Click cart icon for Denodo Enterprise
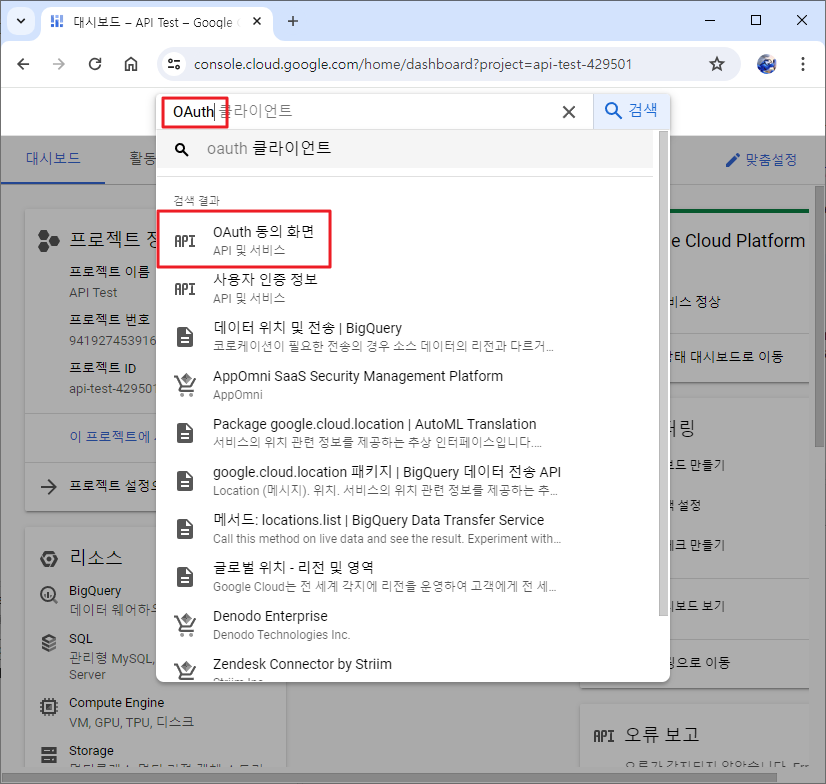The image size is (826, 784). 185,625
